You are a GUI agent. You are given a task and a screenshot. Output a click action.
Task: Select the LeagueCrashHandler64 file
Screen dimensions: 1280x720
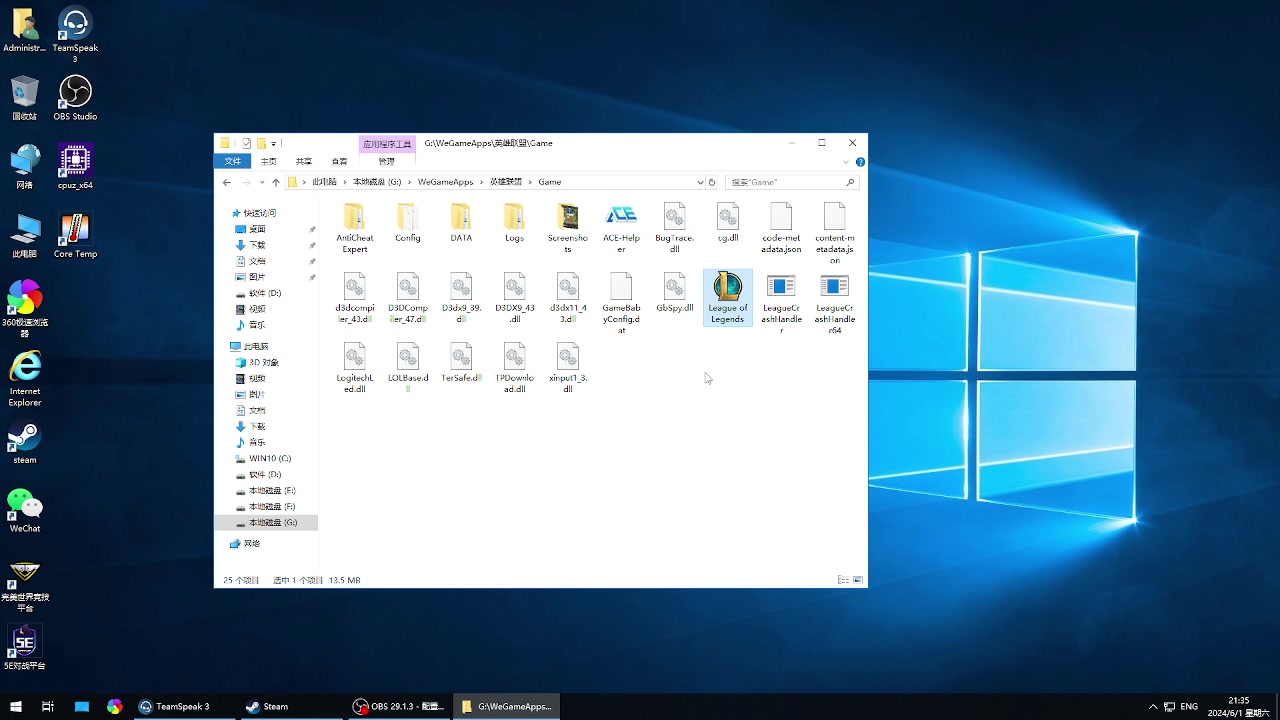point(834,303)
